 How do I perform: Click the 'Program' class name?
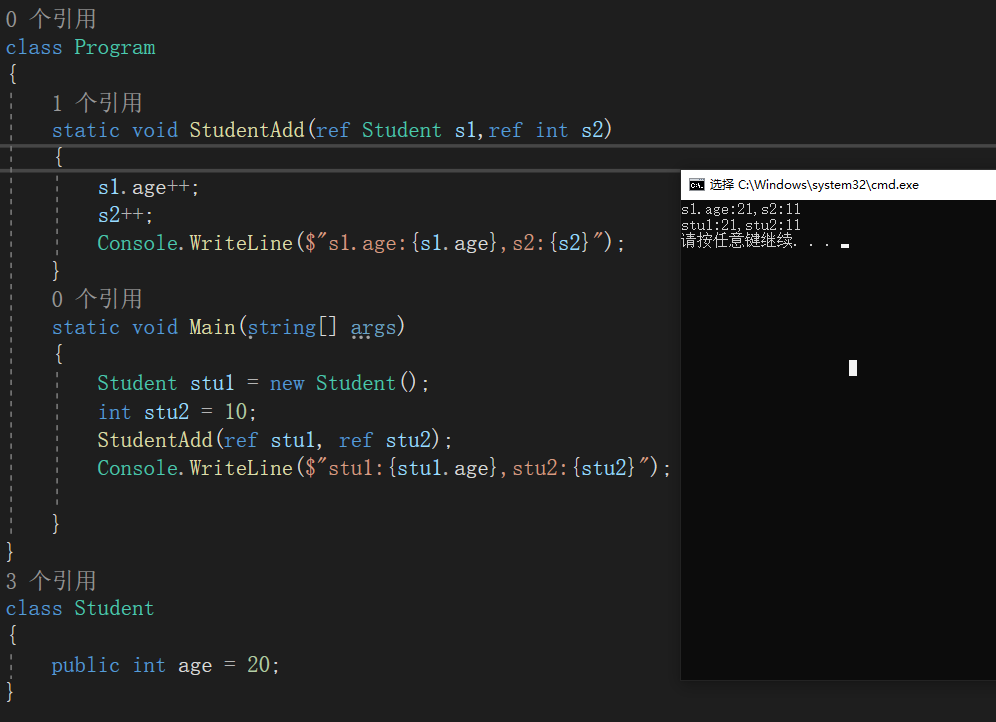(114, 48)
